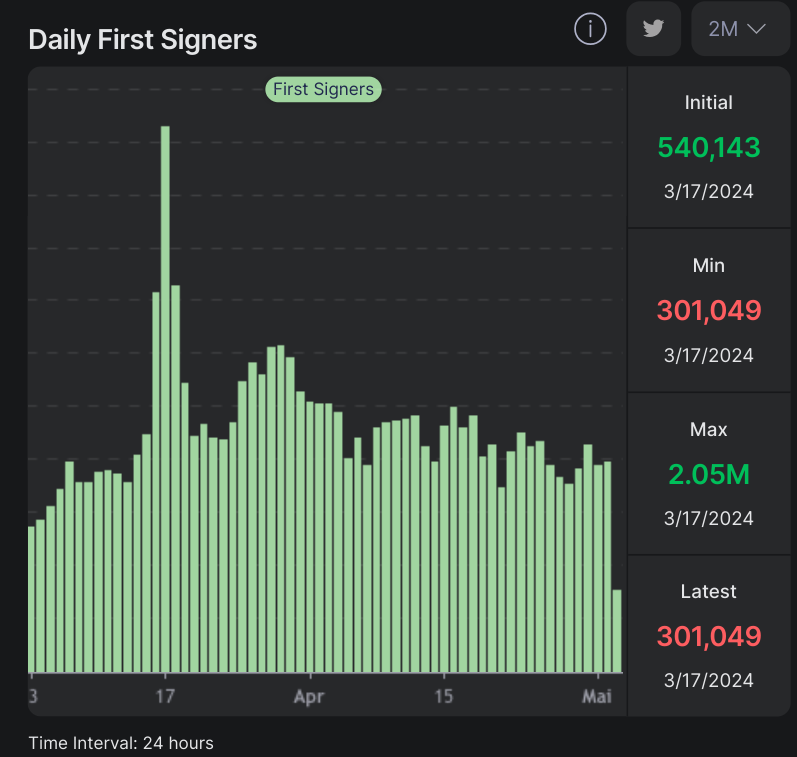The height and width of the screenshot is (757, 797).
Task: Select the Min stat label
Action: click(x=708, y=266)
